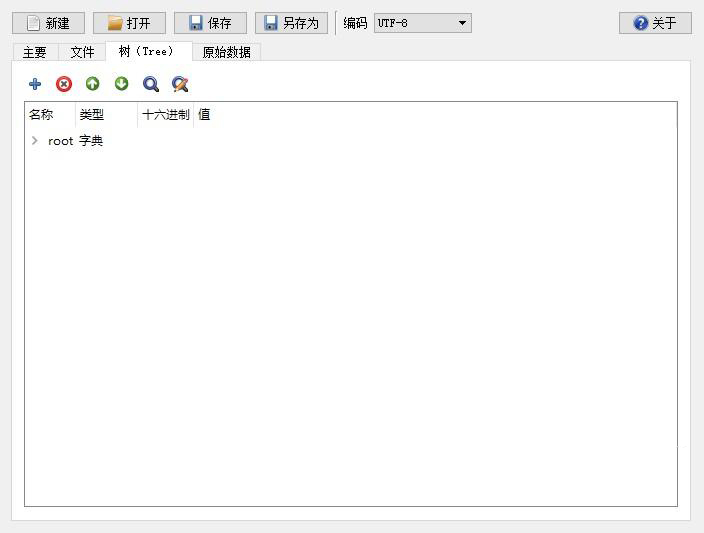Switch to the 原始数据 tab

[226, 52]
